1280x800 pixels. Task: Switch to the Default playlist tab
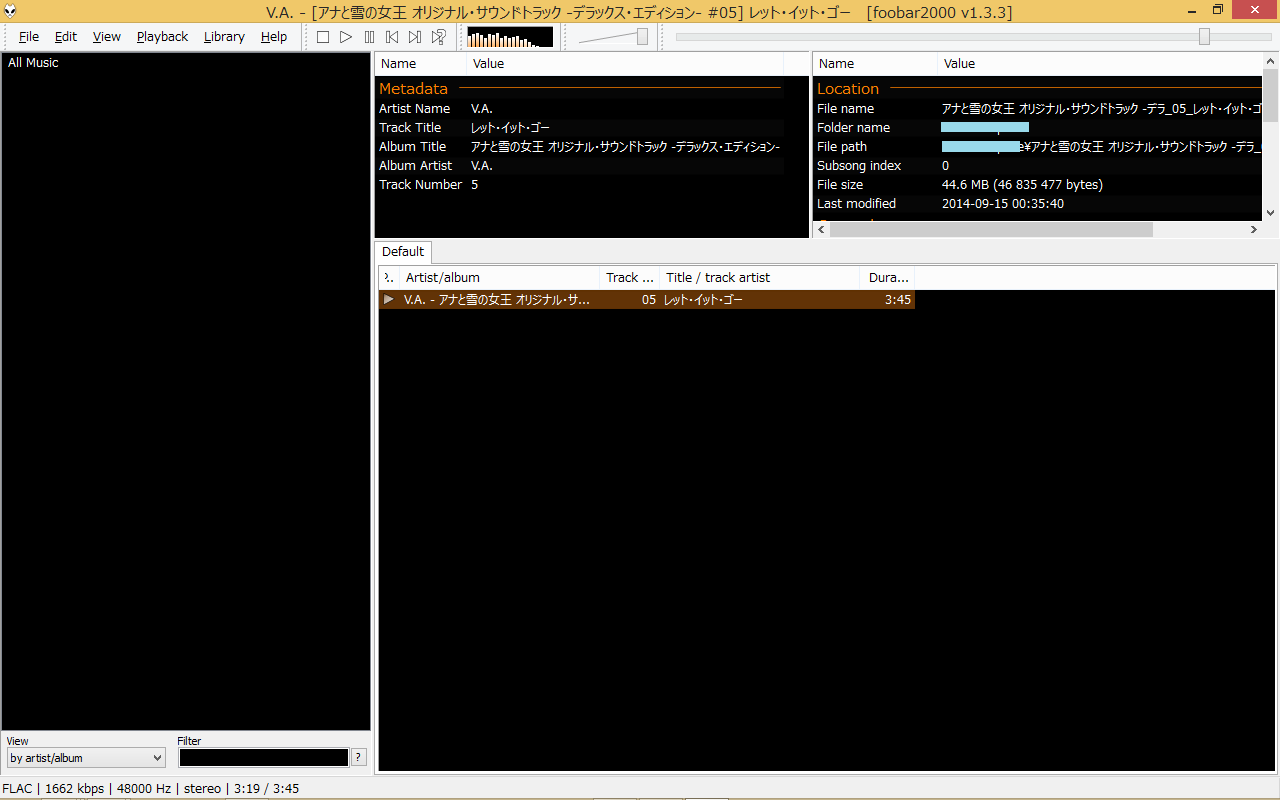(x=403, y=252)
